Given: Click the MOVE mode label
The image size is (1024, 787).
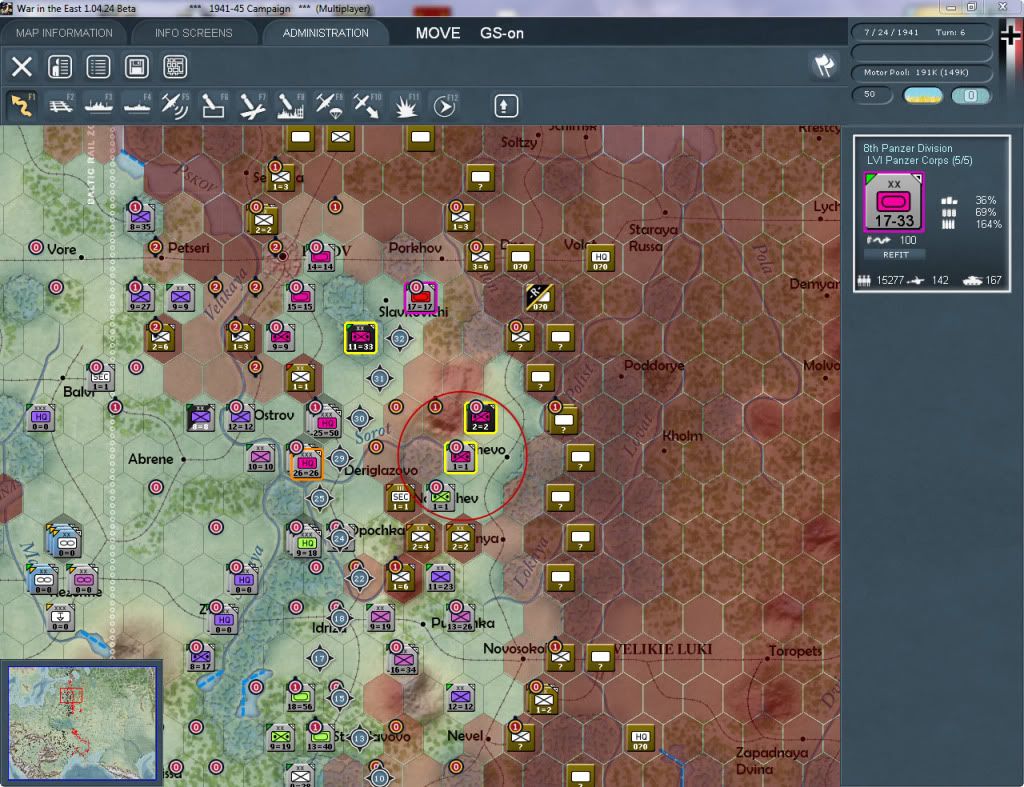Looking at the screenshot, I should click(438, 33).
